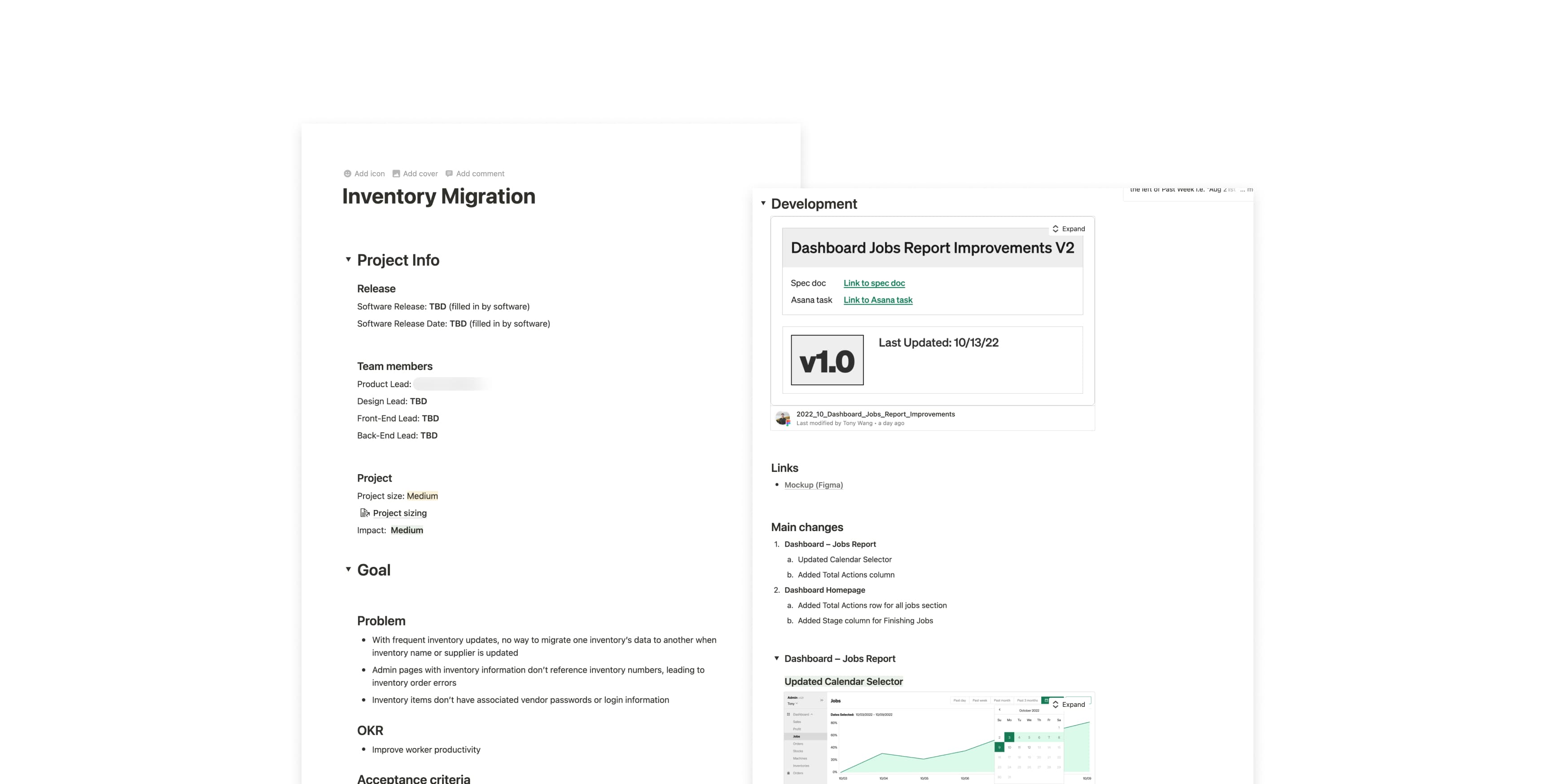Collapse the Development section
The width and height of the screenshot is (1555, 784).
tap(763, 203)
